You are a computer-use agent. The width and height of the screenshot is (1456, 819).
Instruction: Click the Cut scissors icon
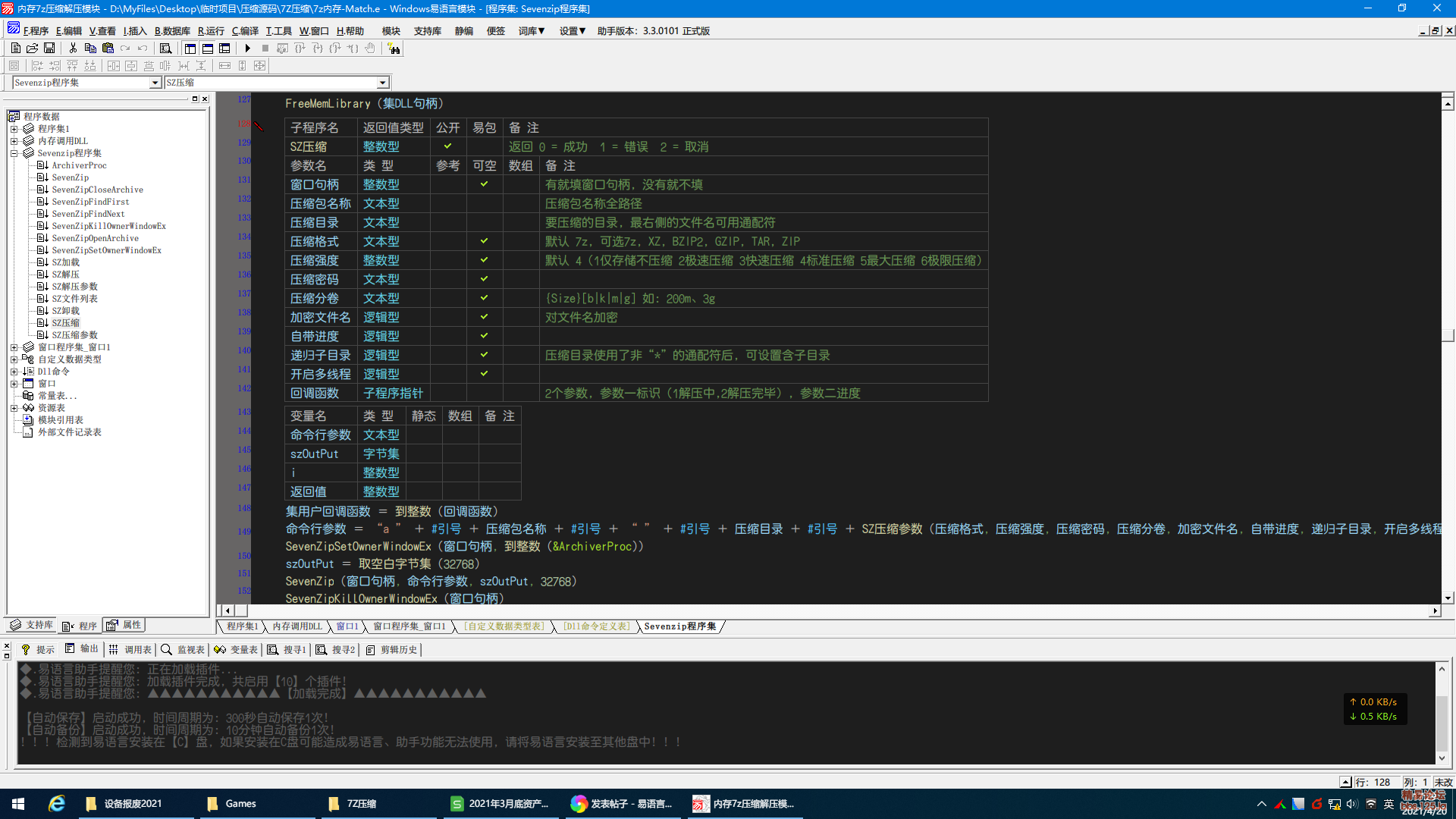(x=73, y=48)
